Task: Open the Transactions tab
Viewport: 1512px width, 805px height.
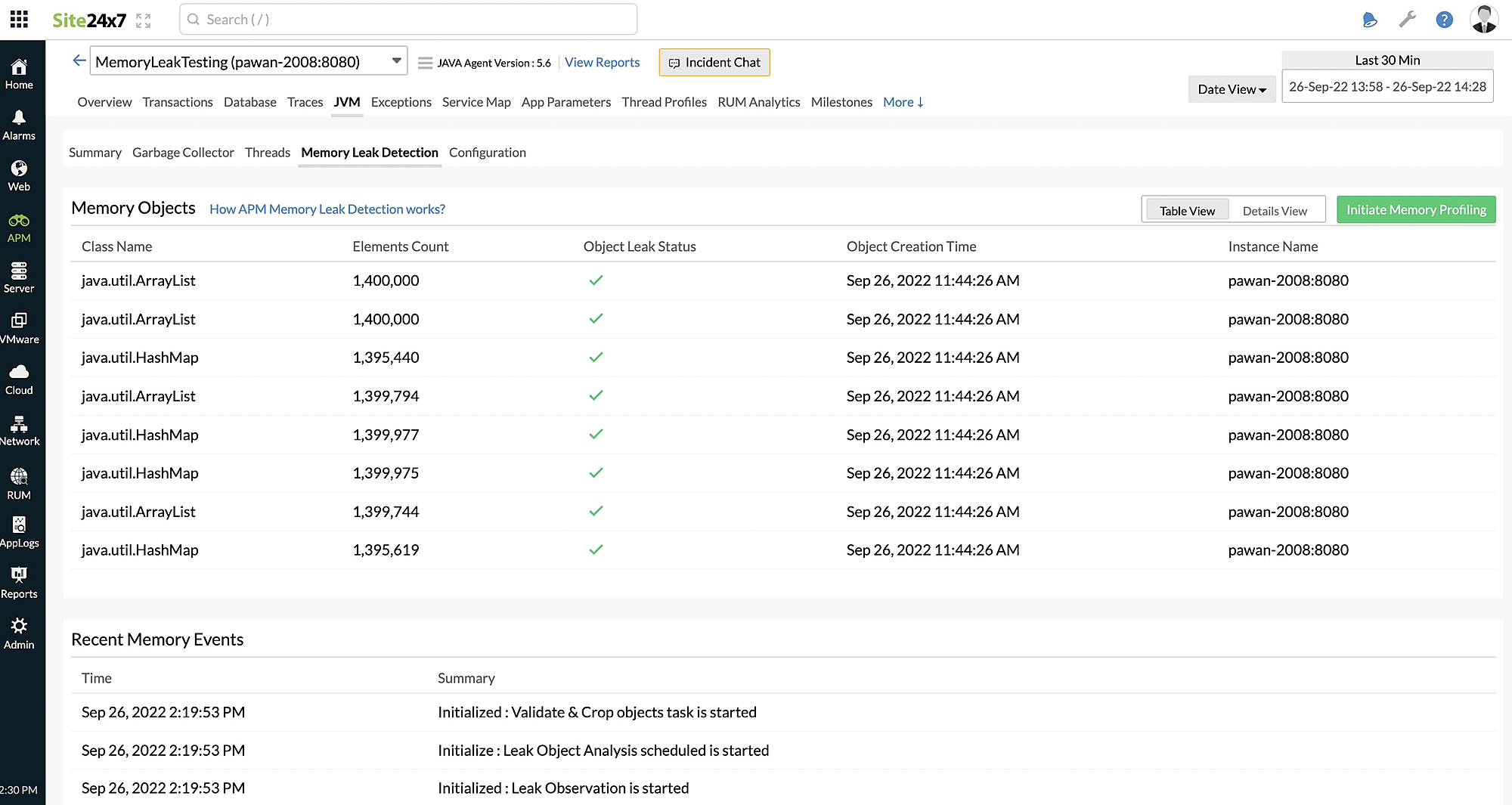Action: coord(178,102)
